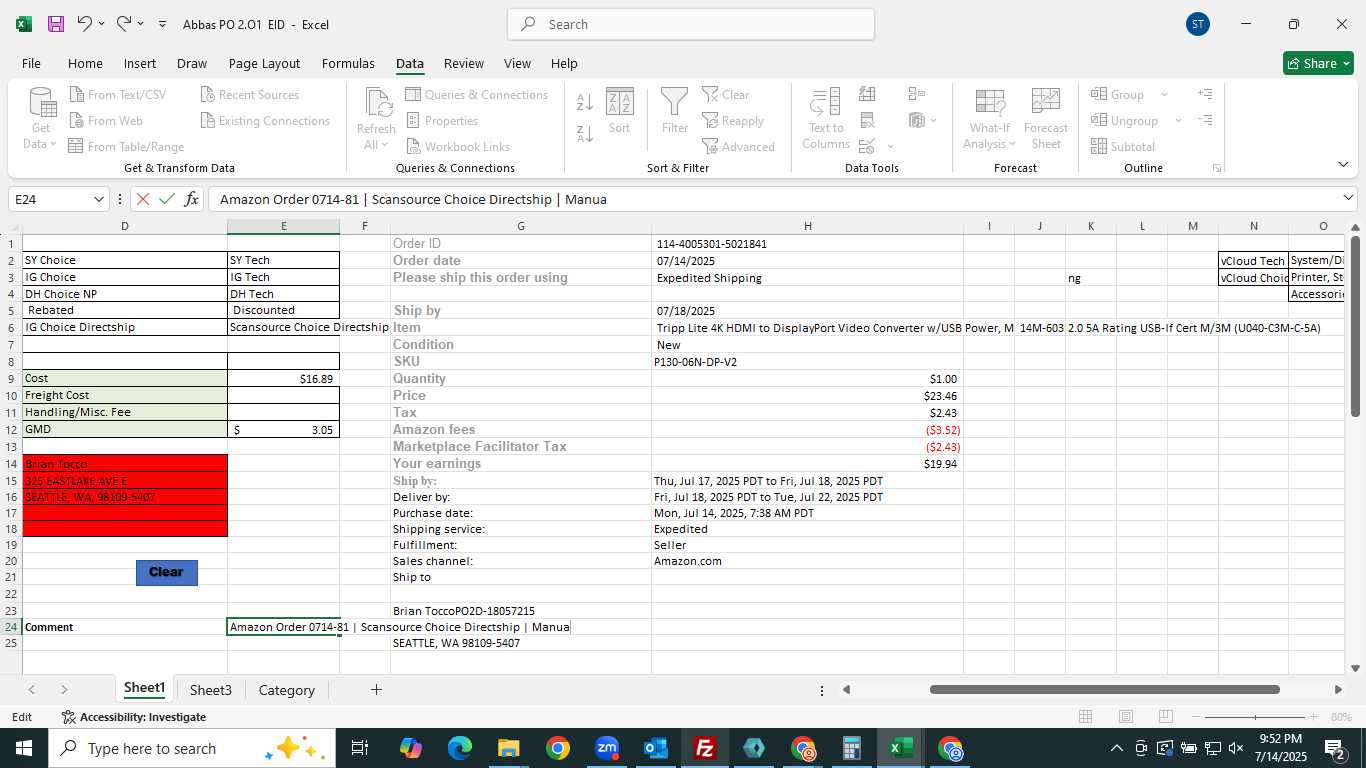
Task: Switch to the Normal view in the status bar
Action: [1086, 717]
